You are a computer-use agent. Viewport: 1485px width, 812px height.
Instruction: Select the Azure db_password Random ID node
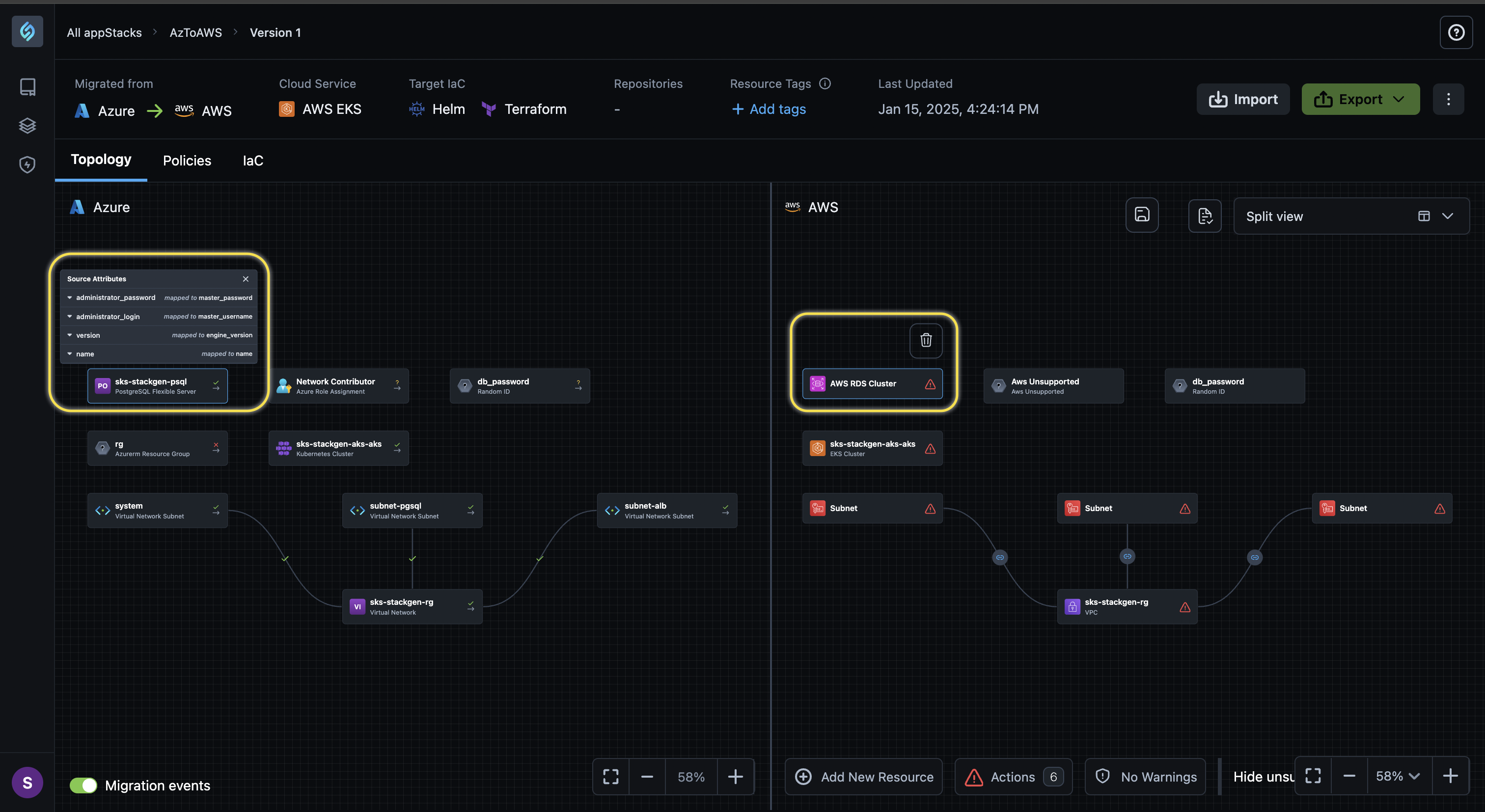point(520,386)
